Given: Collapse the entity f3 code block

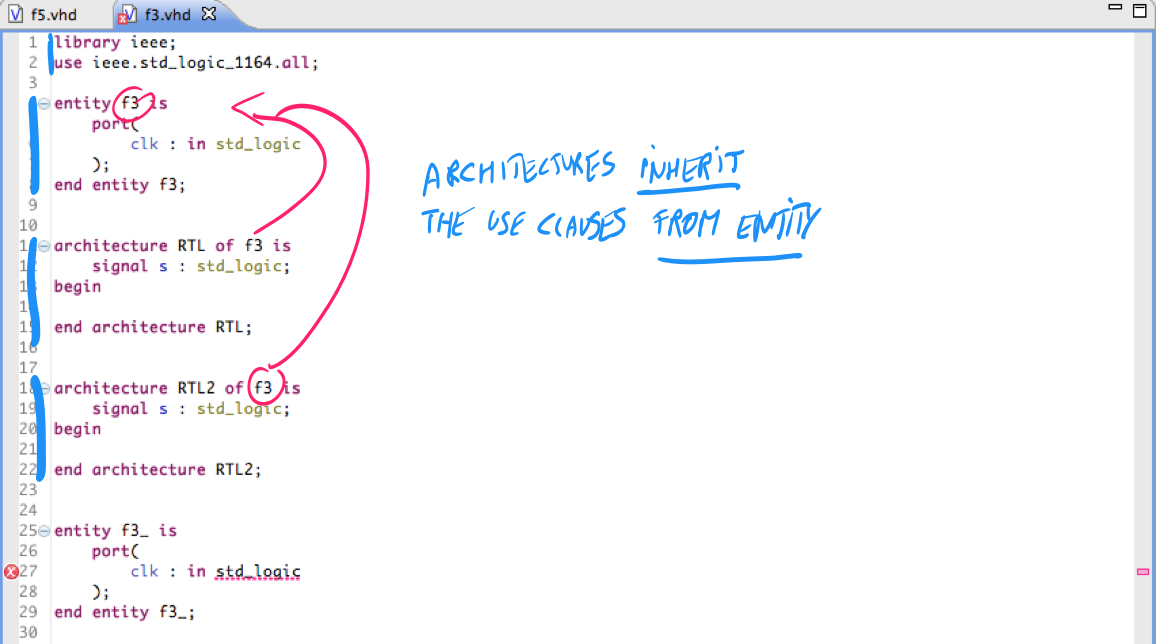Looking at the screenshot, I should point(44,104).
